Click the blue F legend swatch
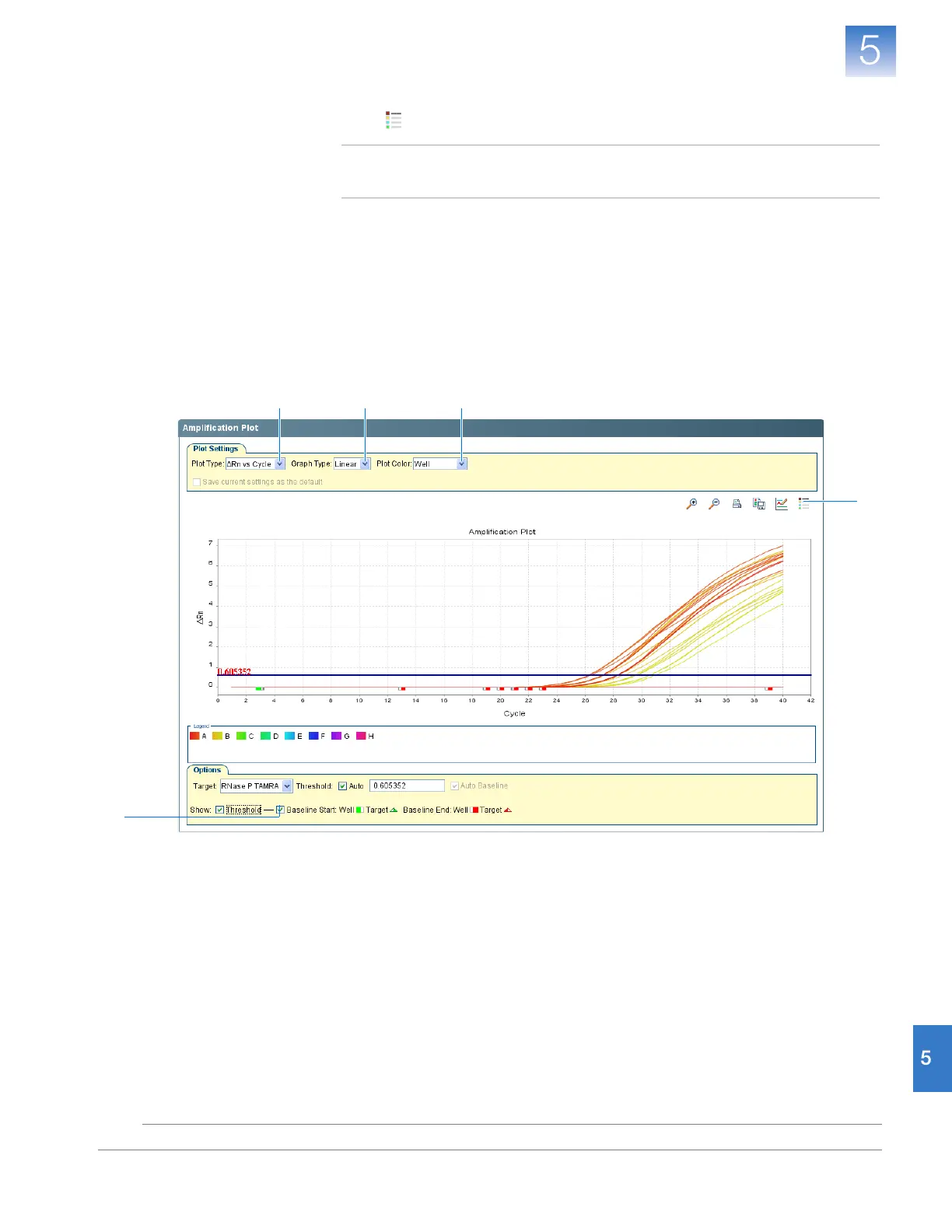Screen dimensions: 952x1232 pos(313,736)
